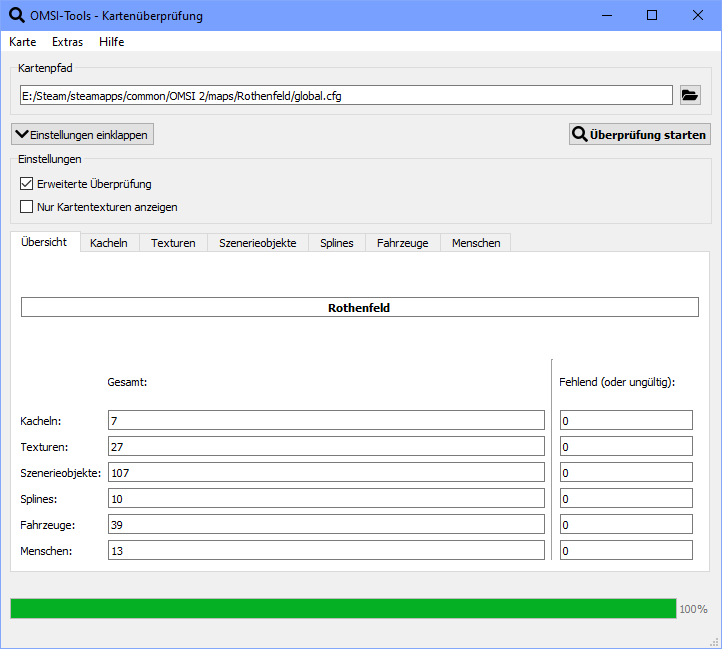This screenshot has width=722, height=649.
Task: Switch to the Kacheln tab
Action: click(x=108, y=243)
